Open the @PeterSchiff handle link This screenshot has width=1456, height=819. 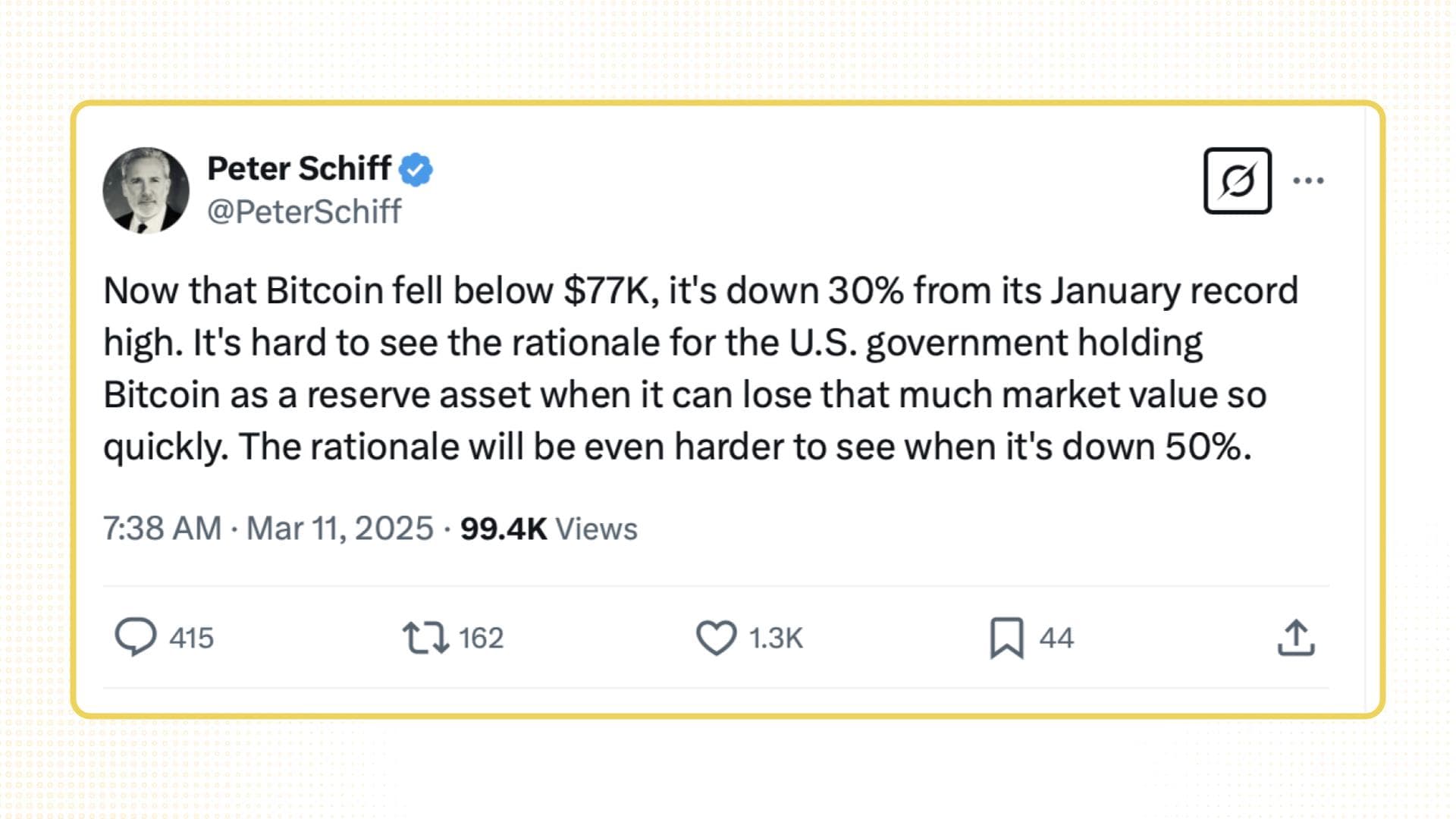pyautogui.click(x=304, y=212)
